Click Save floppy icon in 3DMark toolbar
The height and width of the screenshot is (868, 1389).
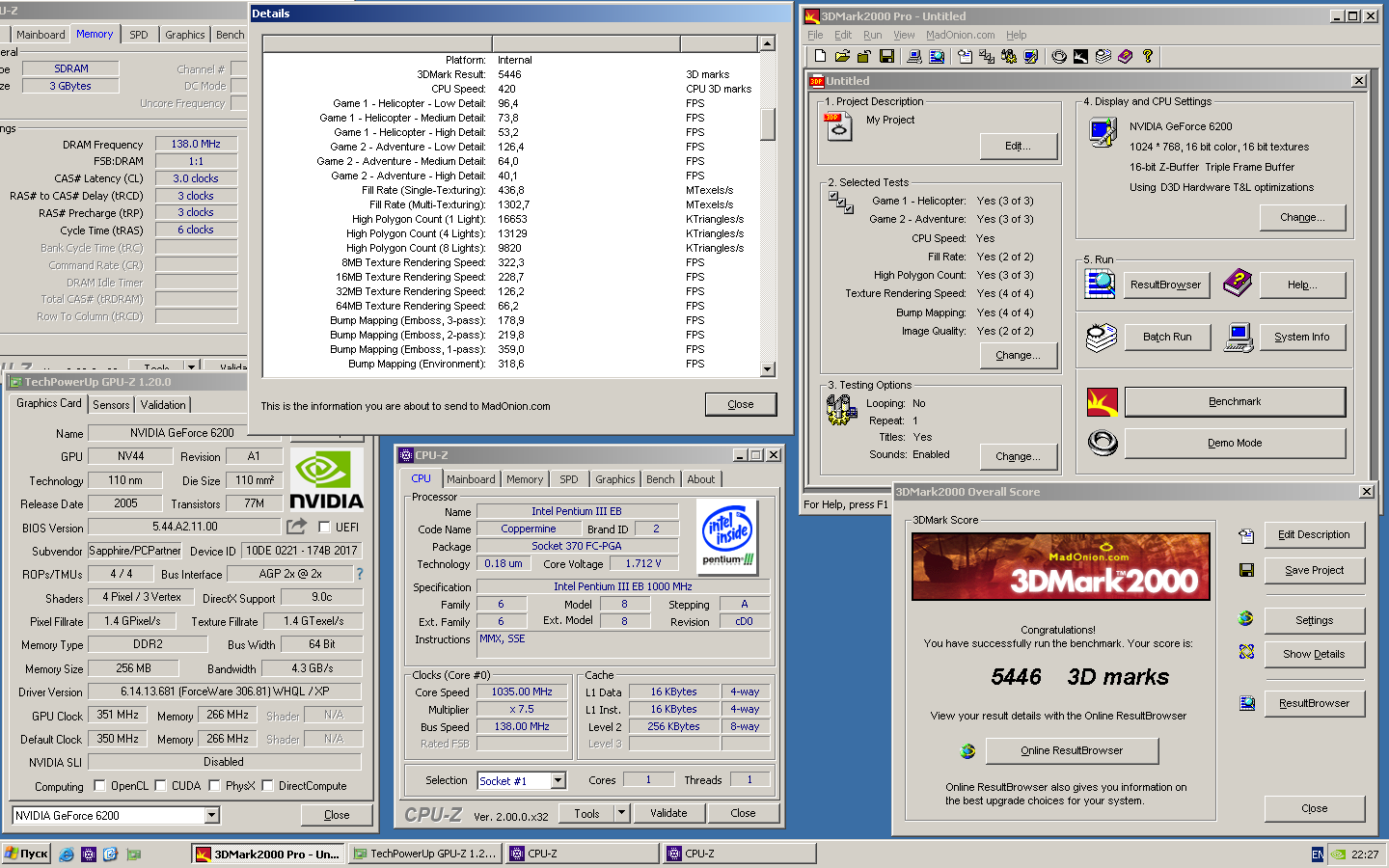pyautogui.click(x=887, y=56)
